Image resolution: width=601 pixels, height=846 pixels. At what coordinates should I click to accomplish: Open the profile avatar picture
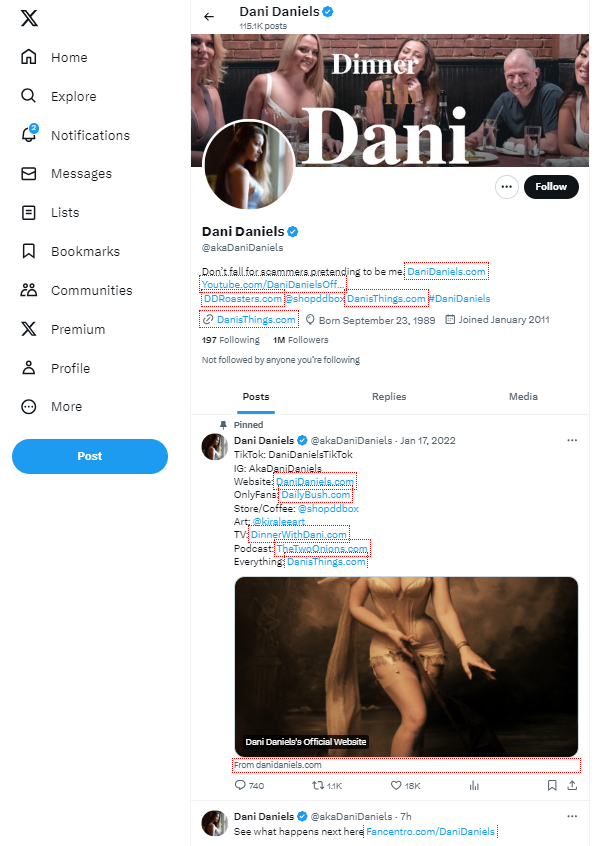tap(247, 166)
